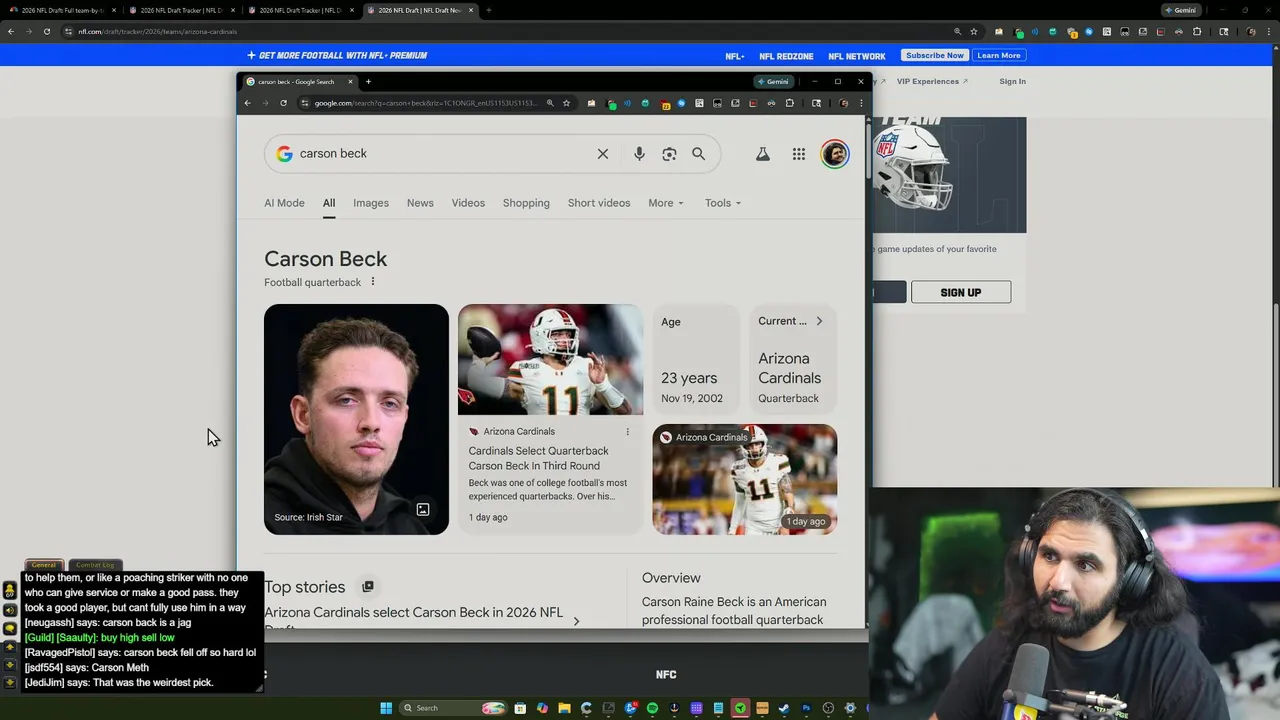Open Spotify from the taskbar
The image size is (1280, 720).
click(652, 708)
